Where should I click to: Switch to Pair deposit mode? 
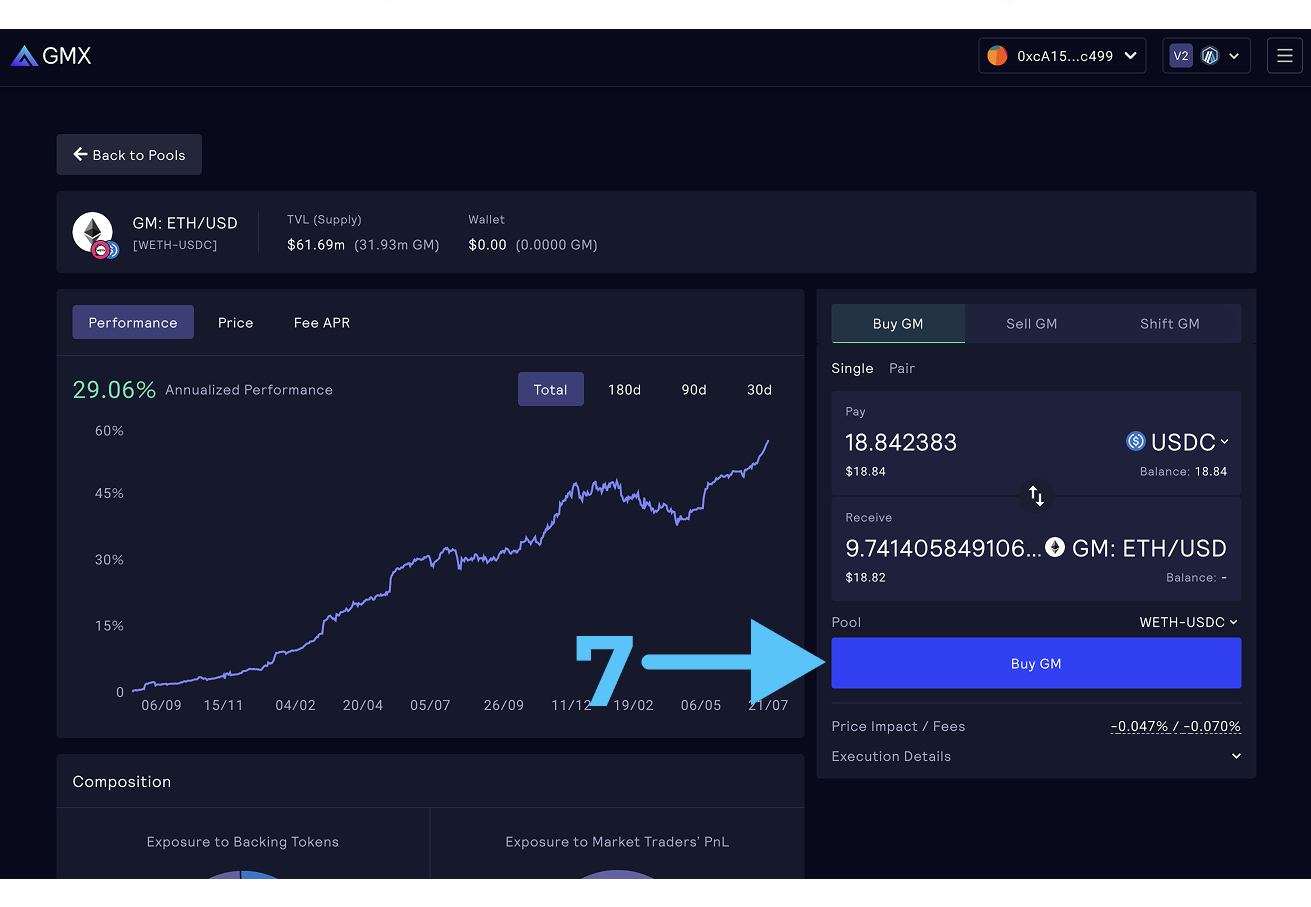[902, 368]
